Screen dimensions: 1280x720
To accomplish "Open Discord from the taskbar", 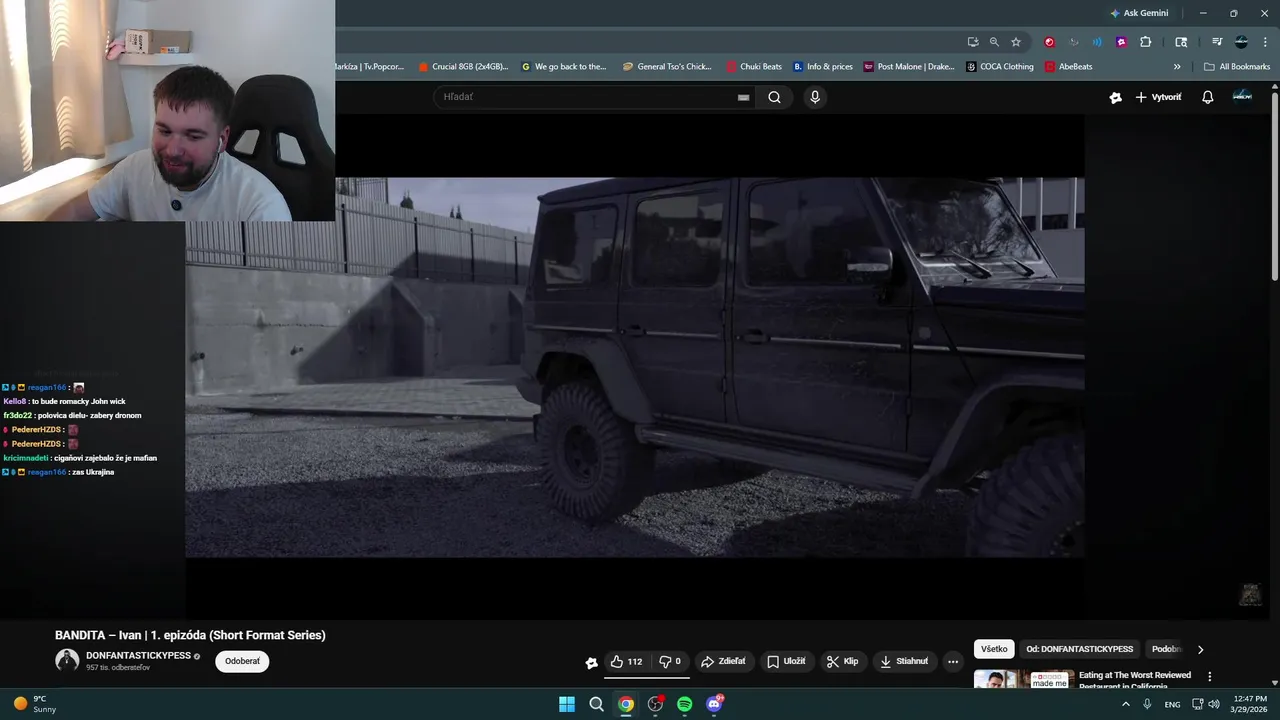I will 714,704.
